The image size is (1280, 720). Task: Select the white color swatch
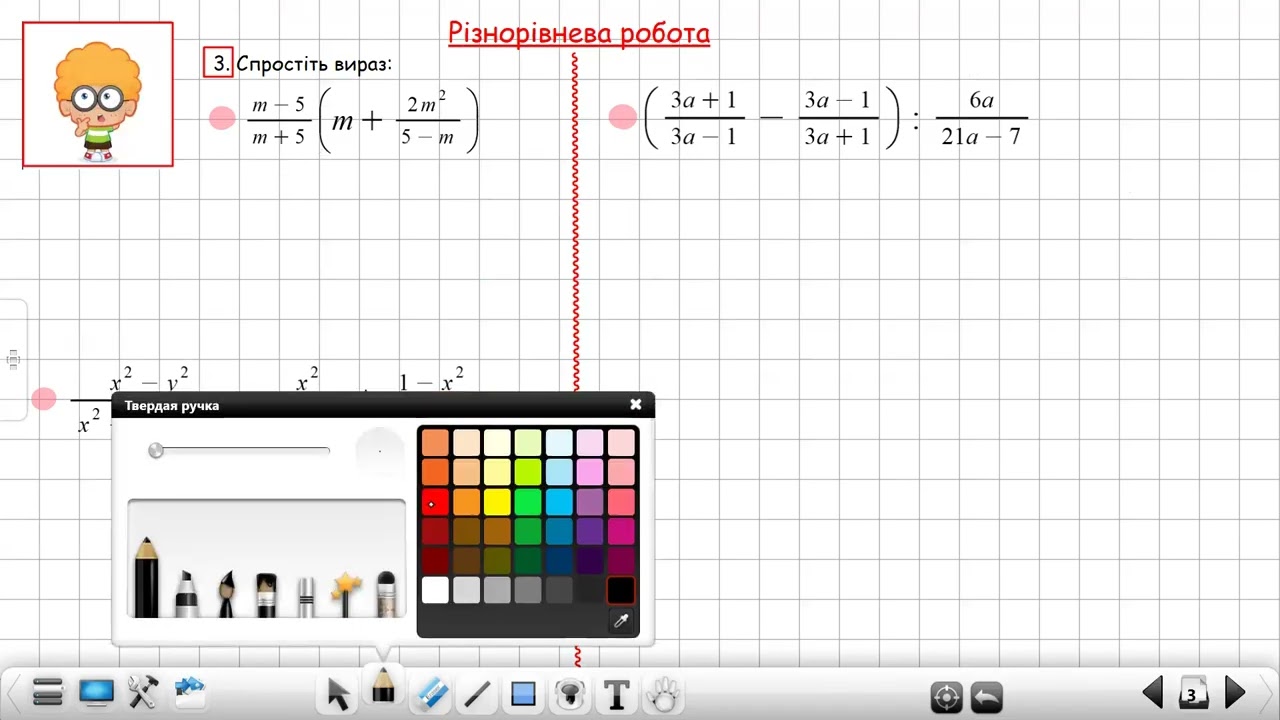coord(435,590)
